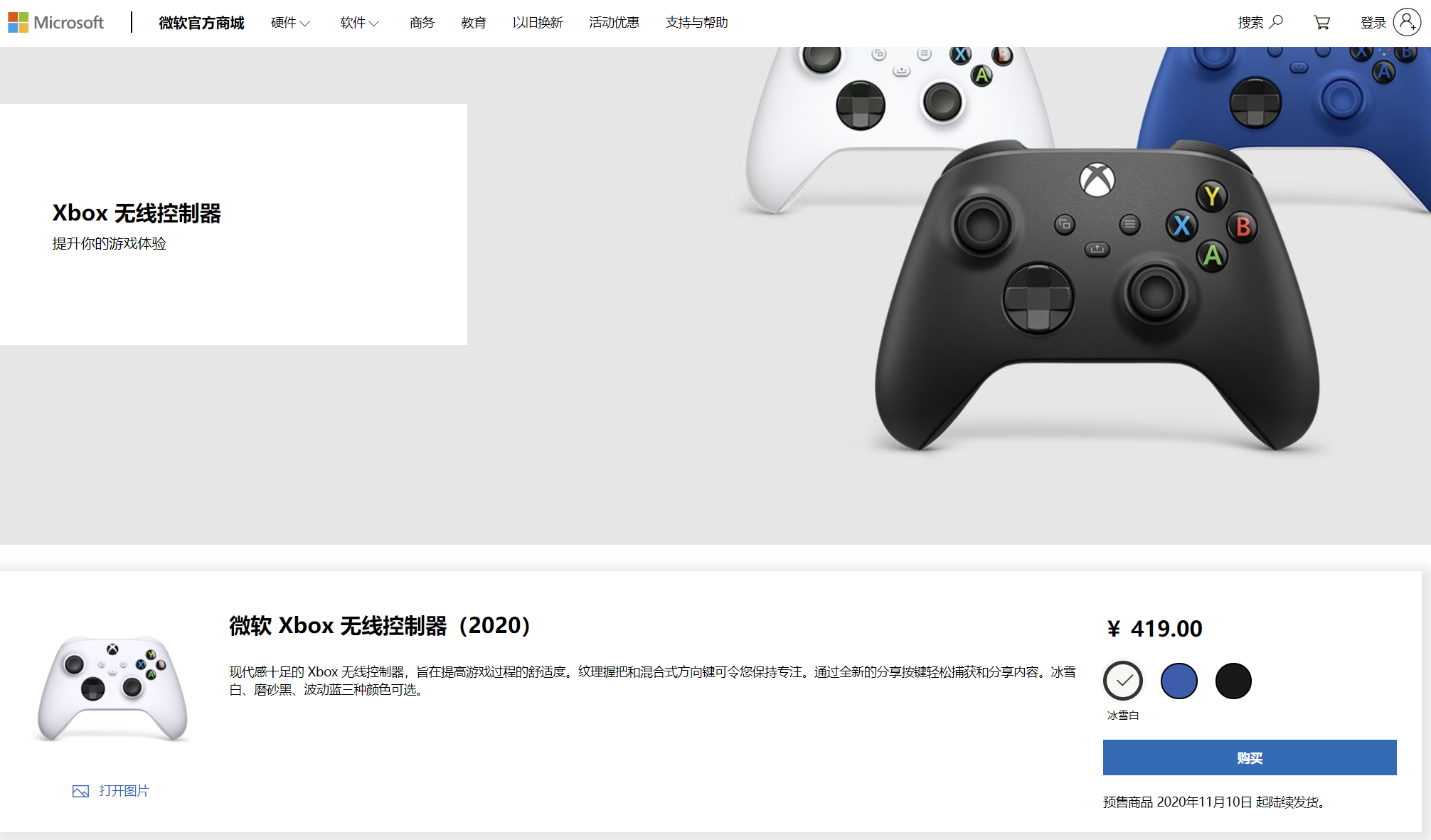Click the 登录 sign-in text
Screen dimensions: 1431x840
click(1373, 23)
